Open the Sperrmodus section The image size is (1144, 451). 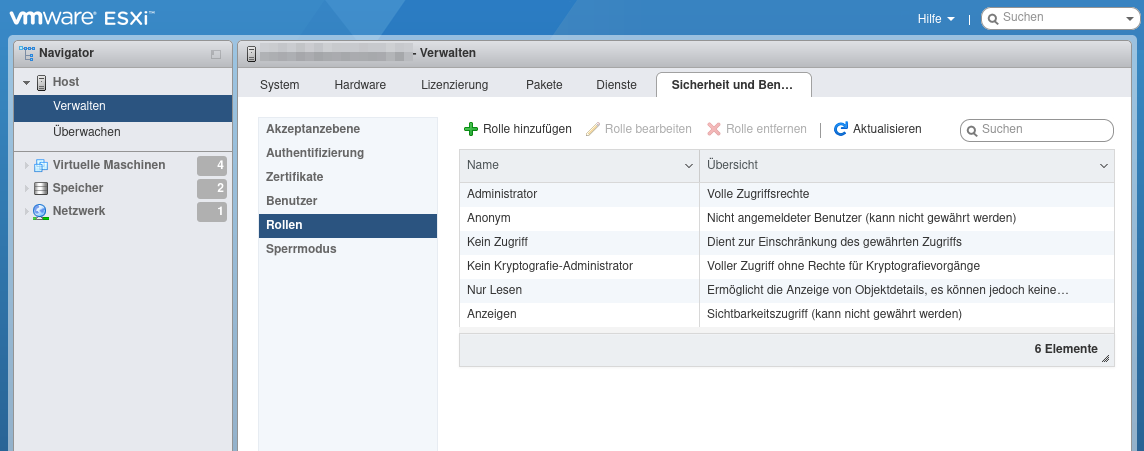(x=301, y=249)
